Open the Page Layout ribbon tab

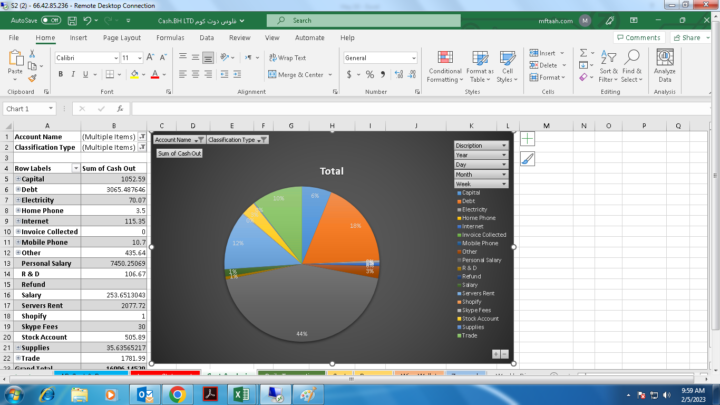tap(122, 38)
